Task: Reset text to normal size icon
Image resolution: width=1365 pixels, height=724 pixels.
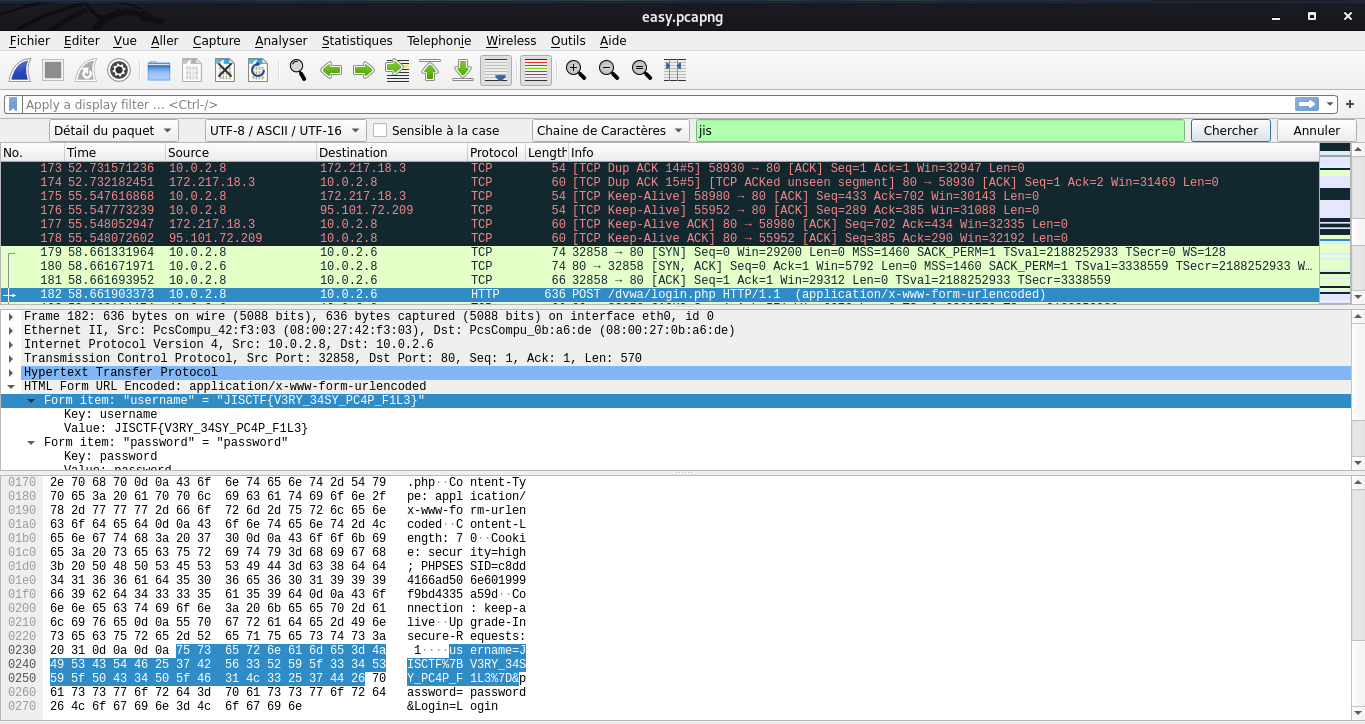Action: (641, 70)
